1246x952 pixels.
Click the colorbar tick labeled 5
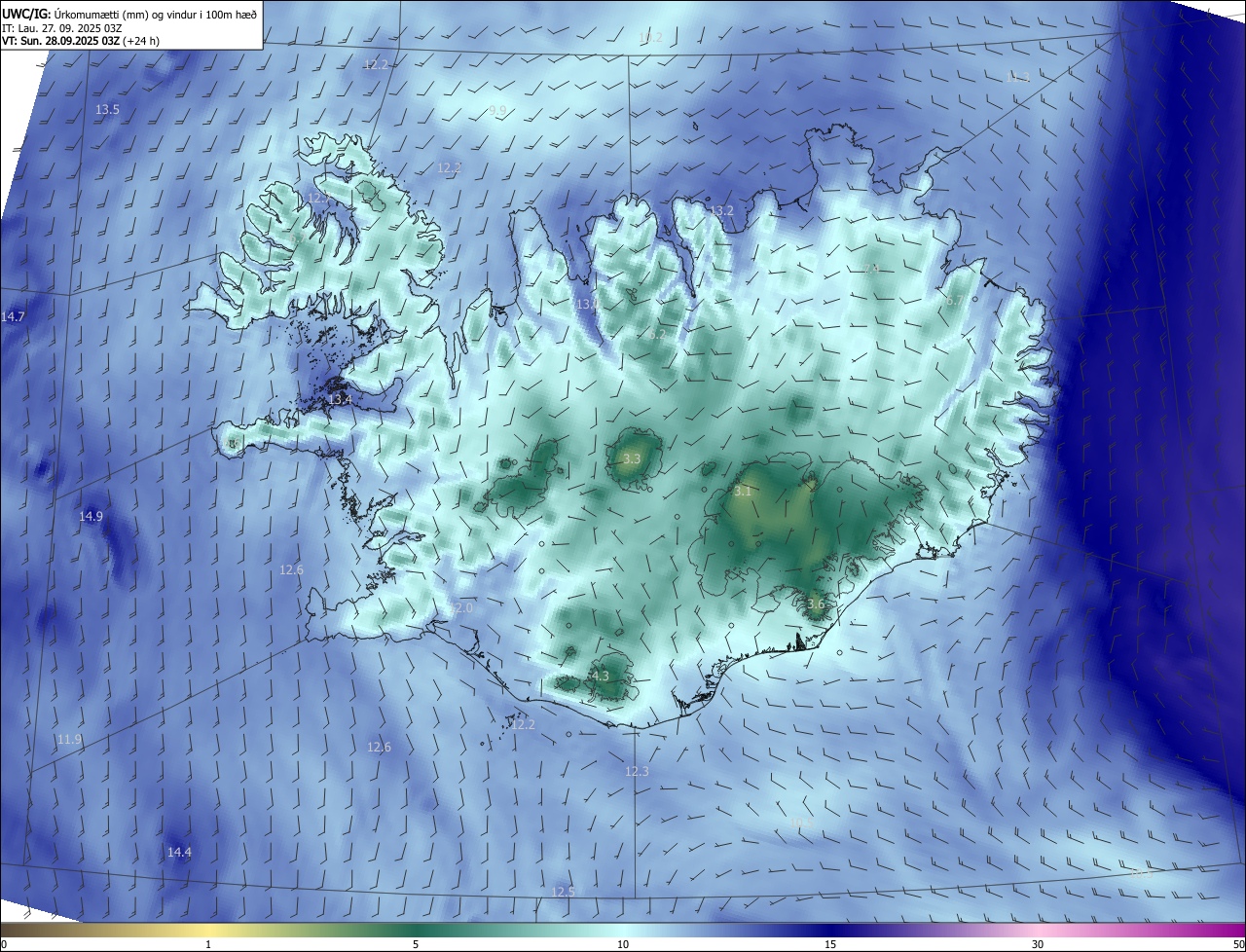coord(416,944)
